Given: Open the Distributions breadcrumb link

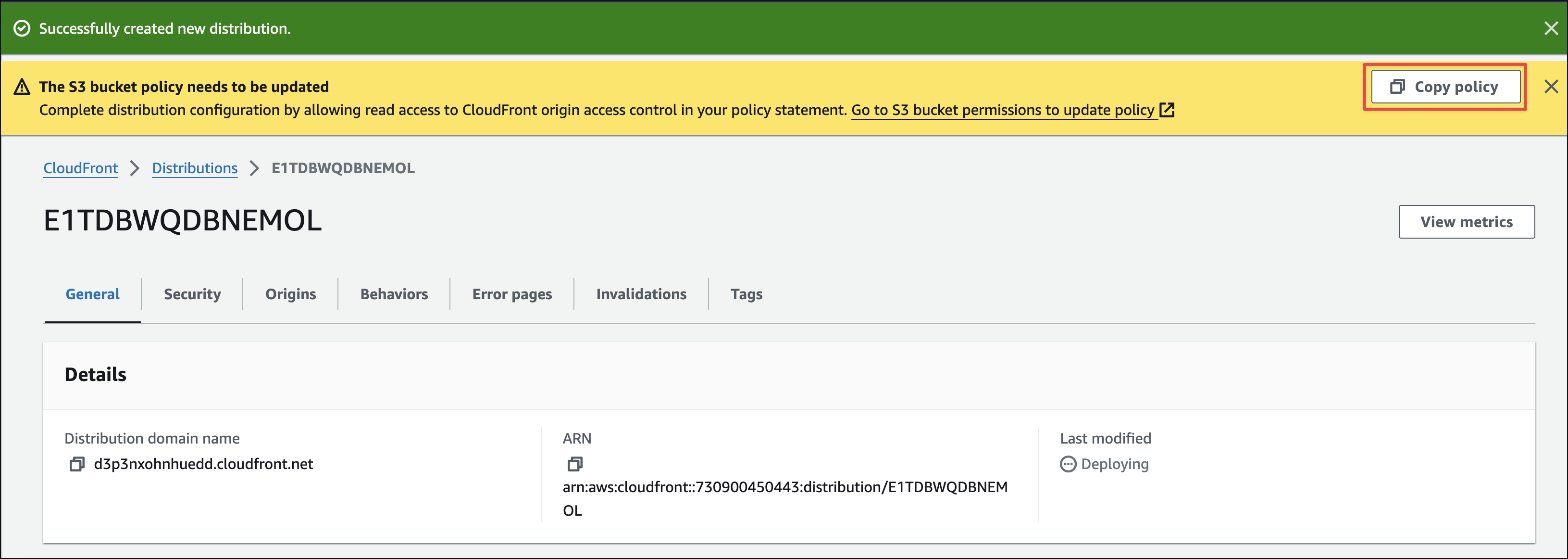Looking at the screenshot, I should (x=194, y=168).
